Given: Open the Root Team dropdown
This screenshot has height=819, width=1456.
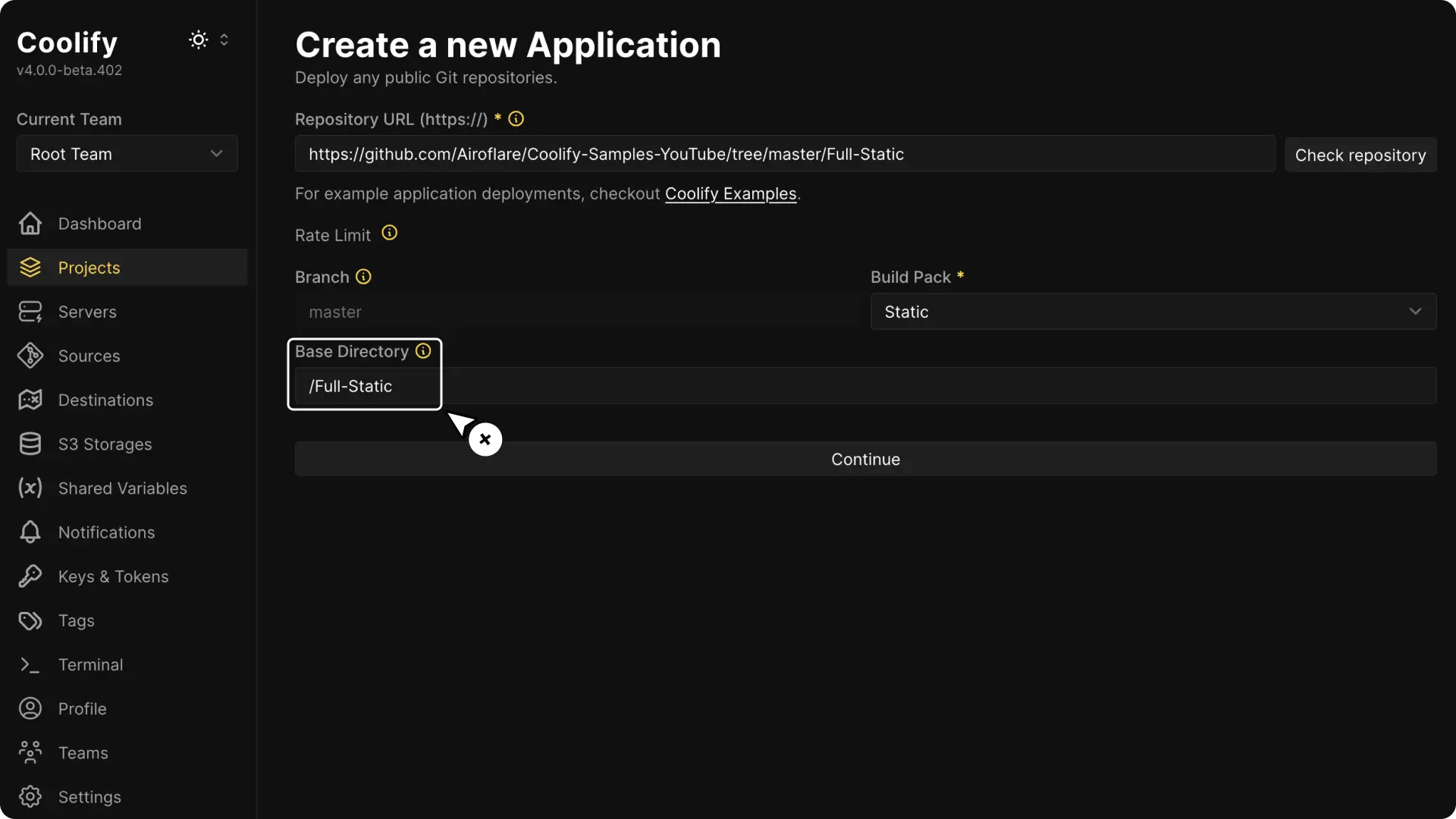Looking at the screenshot, I should click(127, 153).
